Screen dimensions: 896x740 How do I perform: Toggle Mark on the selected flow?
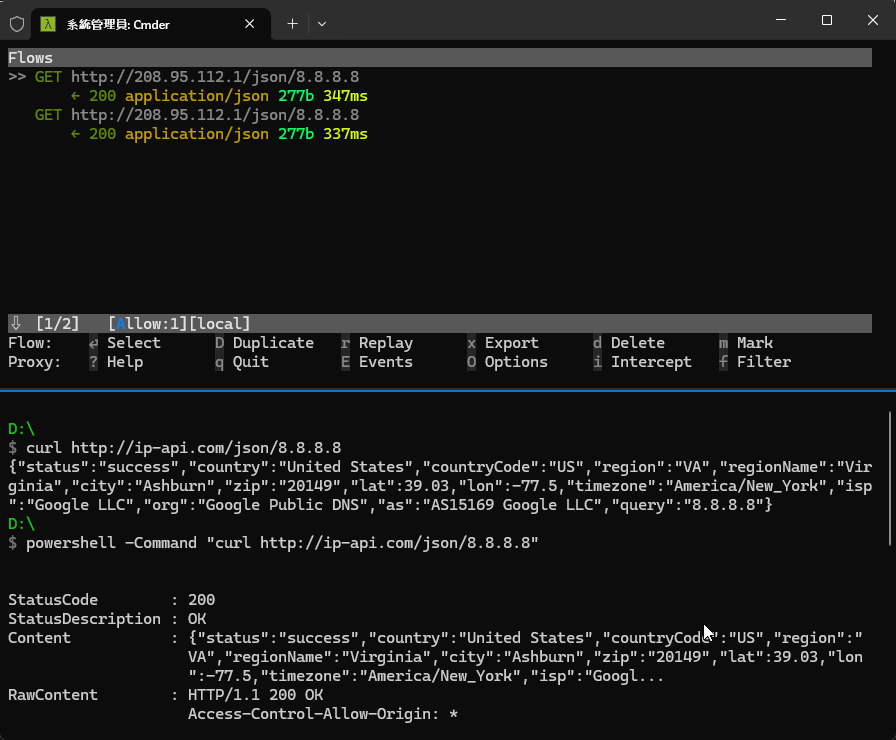tap(754, 343)
